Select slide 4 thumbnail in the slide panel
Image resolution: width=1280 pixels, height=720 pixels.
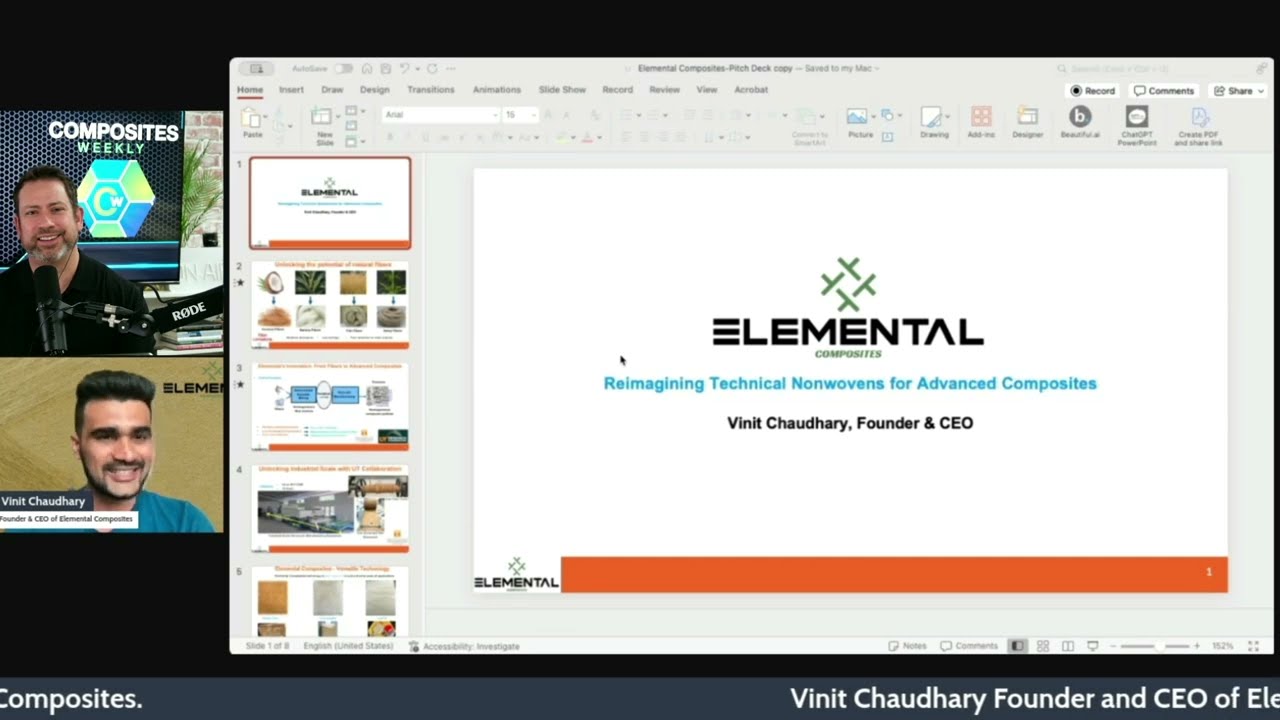coord(330,508)
